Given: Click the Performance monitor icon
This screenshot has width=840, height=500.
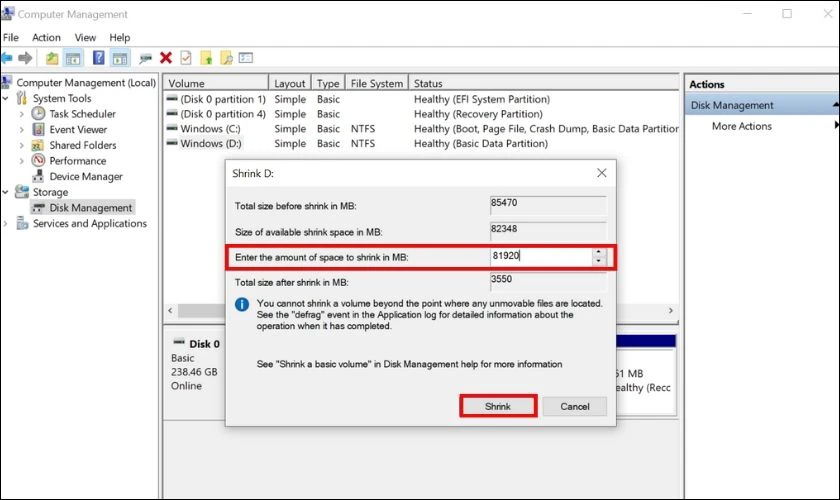Looking at the screenshot, I should 38,160.
